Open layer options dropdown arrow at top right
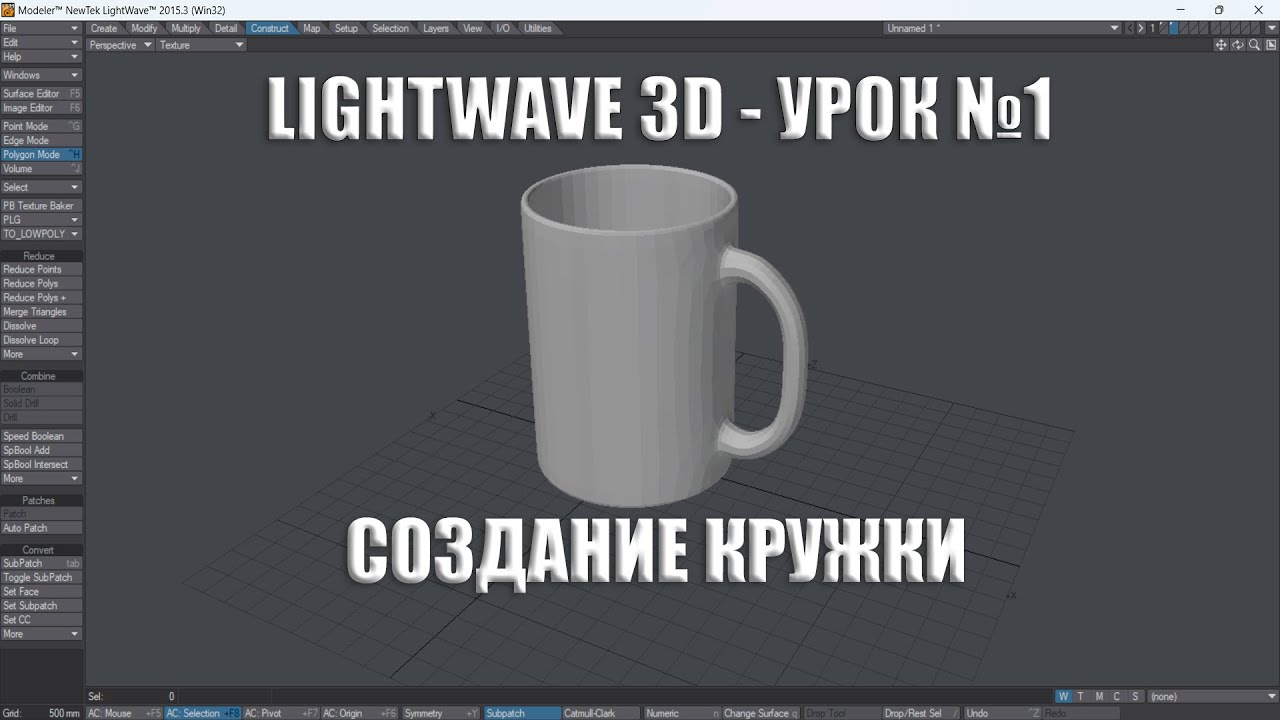The image size is (1280, 720). [x=1271, y=28]
